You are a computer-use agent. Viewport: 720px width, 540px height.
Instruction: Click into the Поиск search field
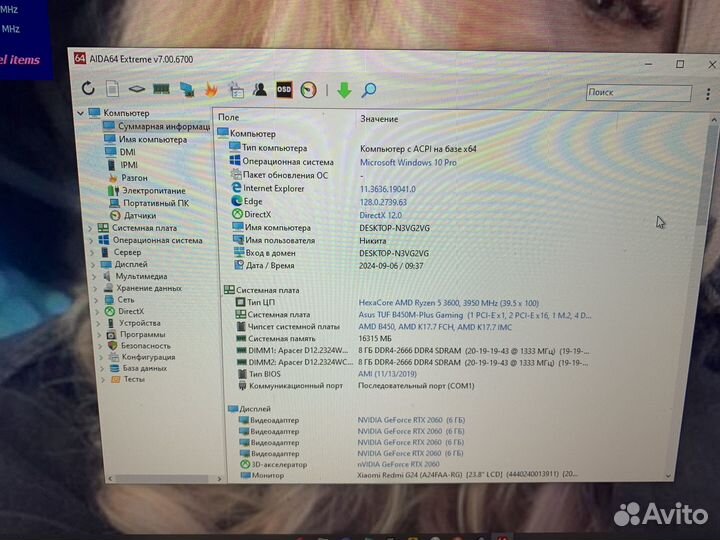[639, 93]
